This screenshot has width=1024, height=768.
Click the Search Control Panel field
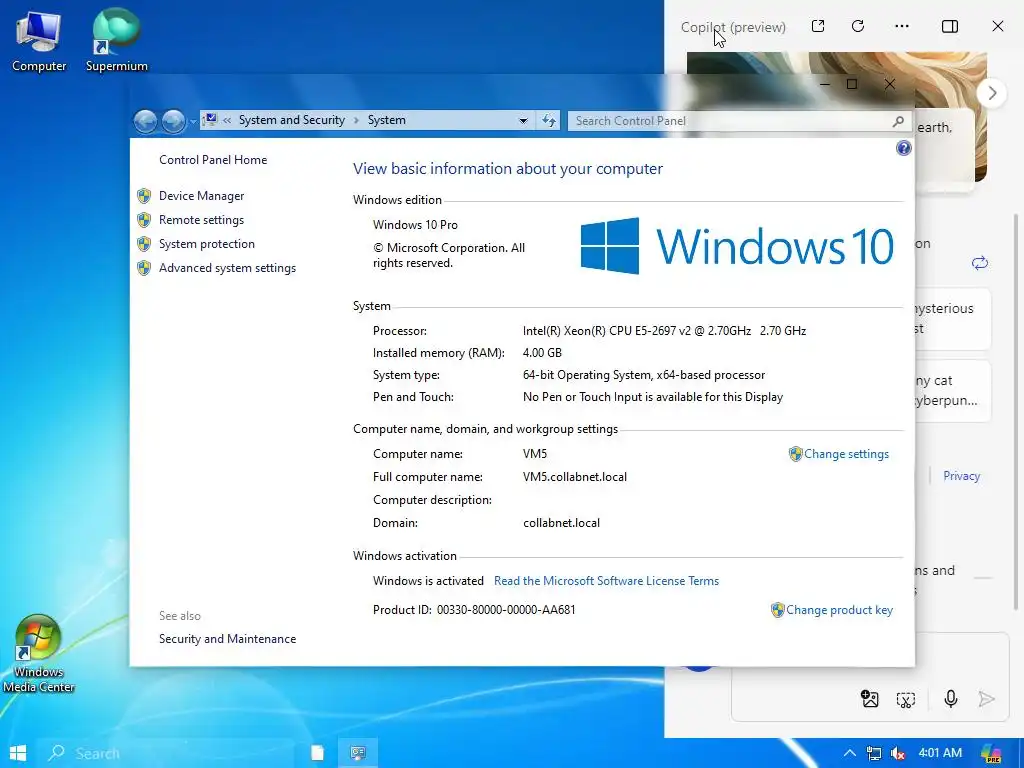(739, 121)
